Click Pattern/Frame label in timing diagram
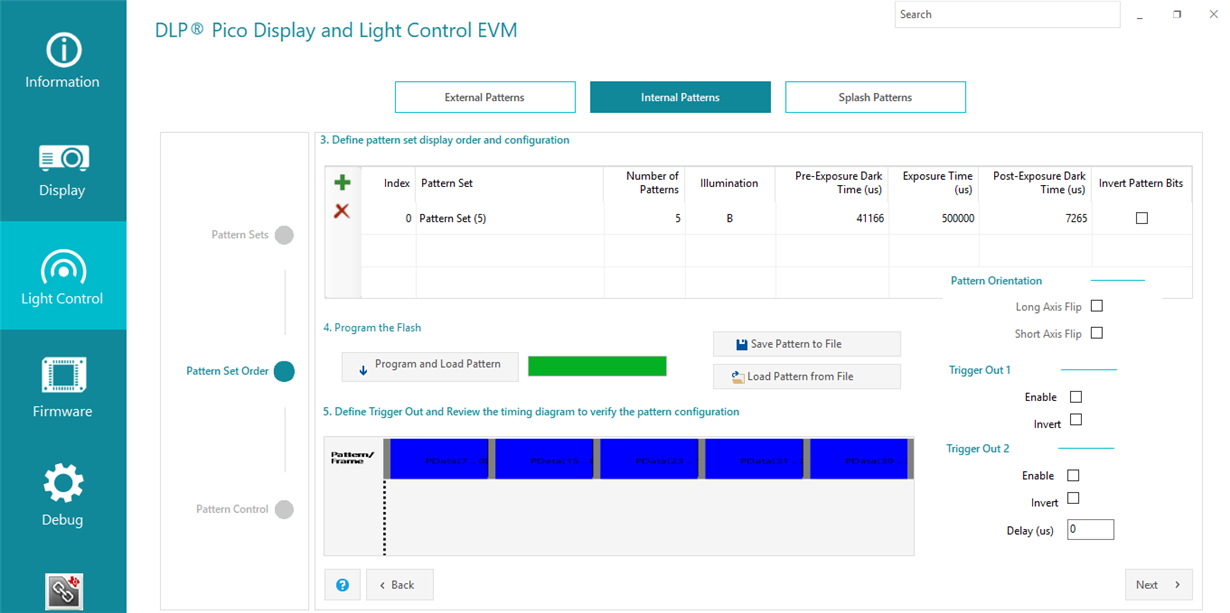The width and height of the screenshot is (1230, 613). (x=353, y=457)
